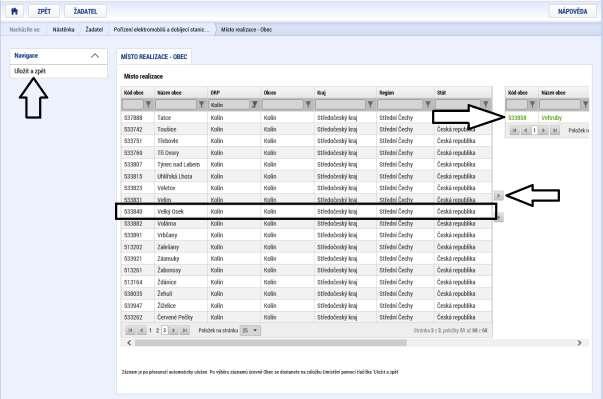Click filter icon of Kraj column
This screenshot has width=603, height=399.
(x=370, y=104)
